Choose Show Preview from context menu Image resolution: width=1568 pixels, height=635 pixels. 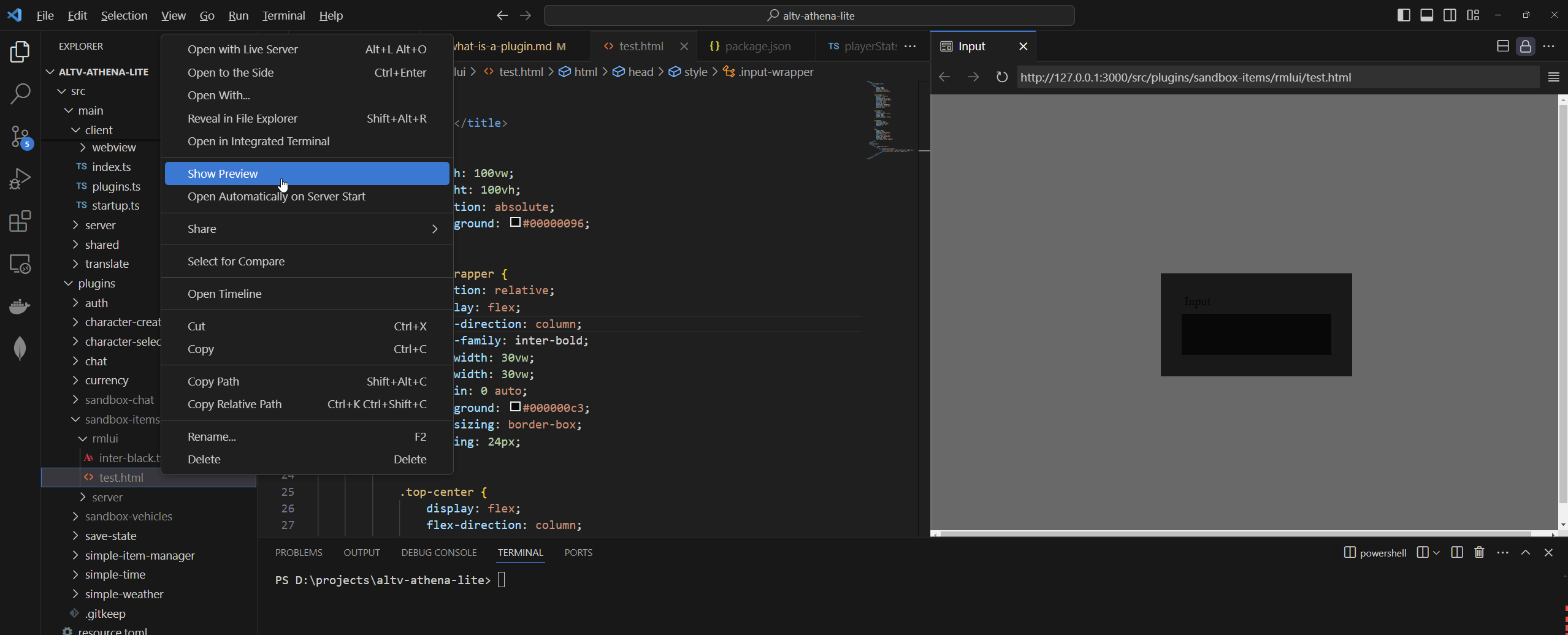223,173
